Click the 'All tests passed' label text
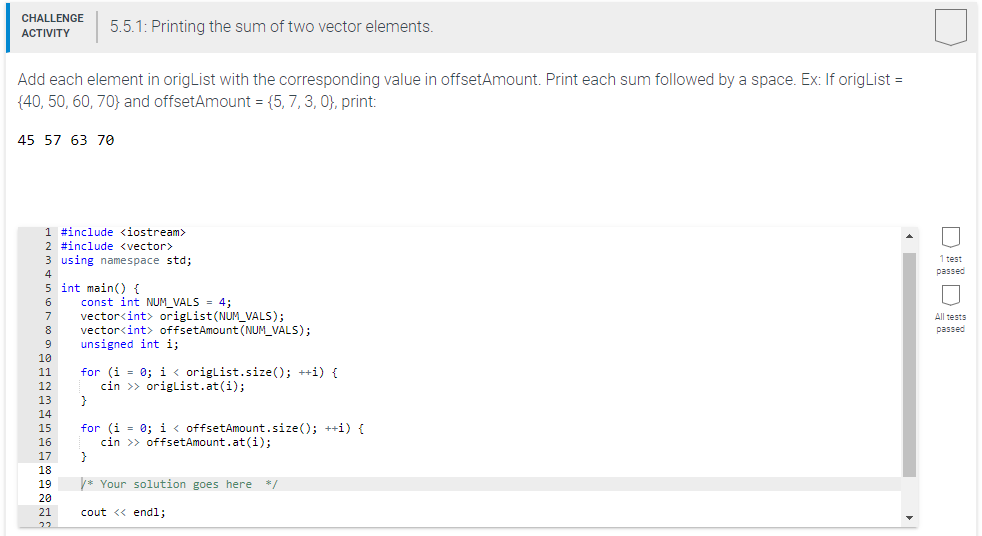Image resolution: width=982 pixels, height=536 pixels. pos(950,323)
